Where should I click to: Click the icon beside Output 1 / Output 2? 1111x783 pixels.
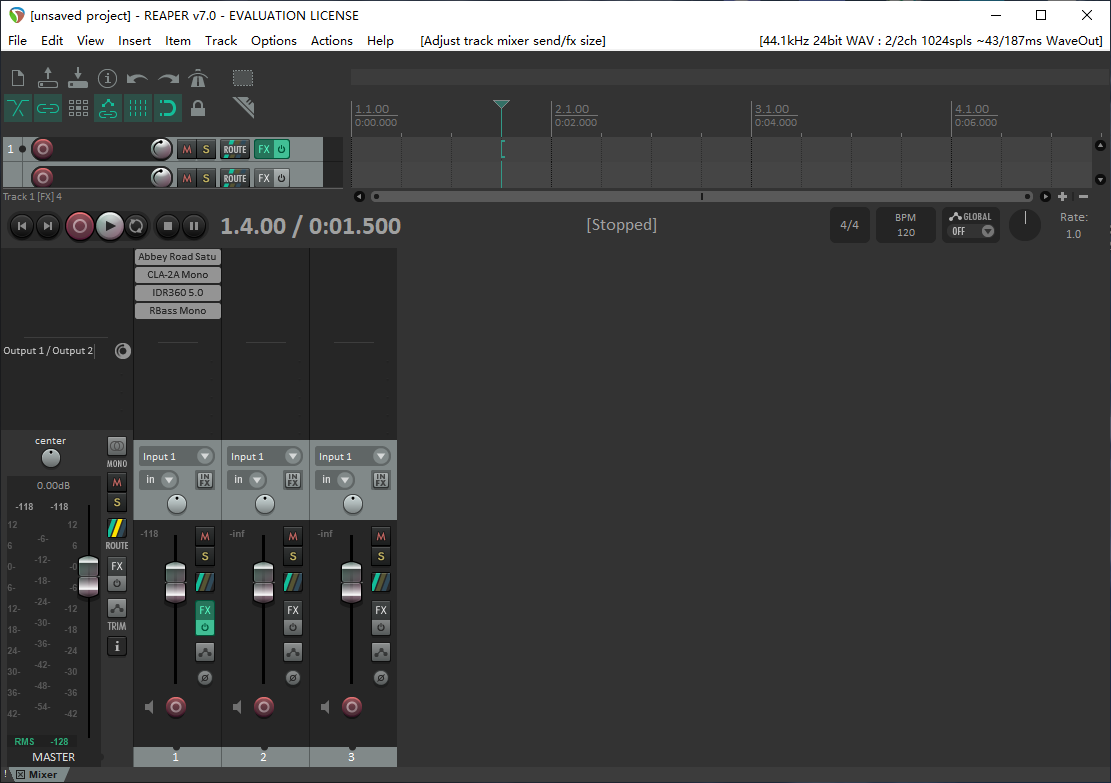click(123, 351)
